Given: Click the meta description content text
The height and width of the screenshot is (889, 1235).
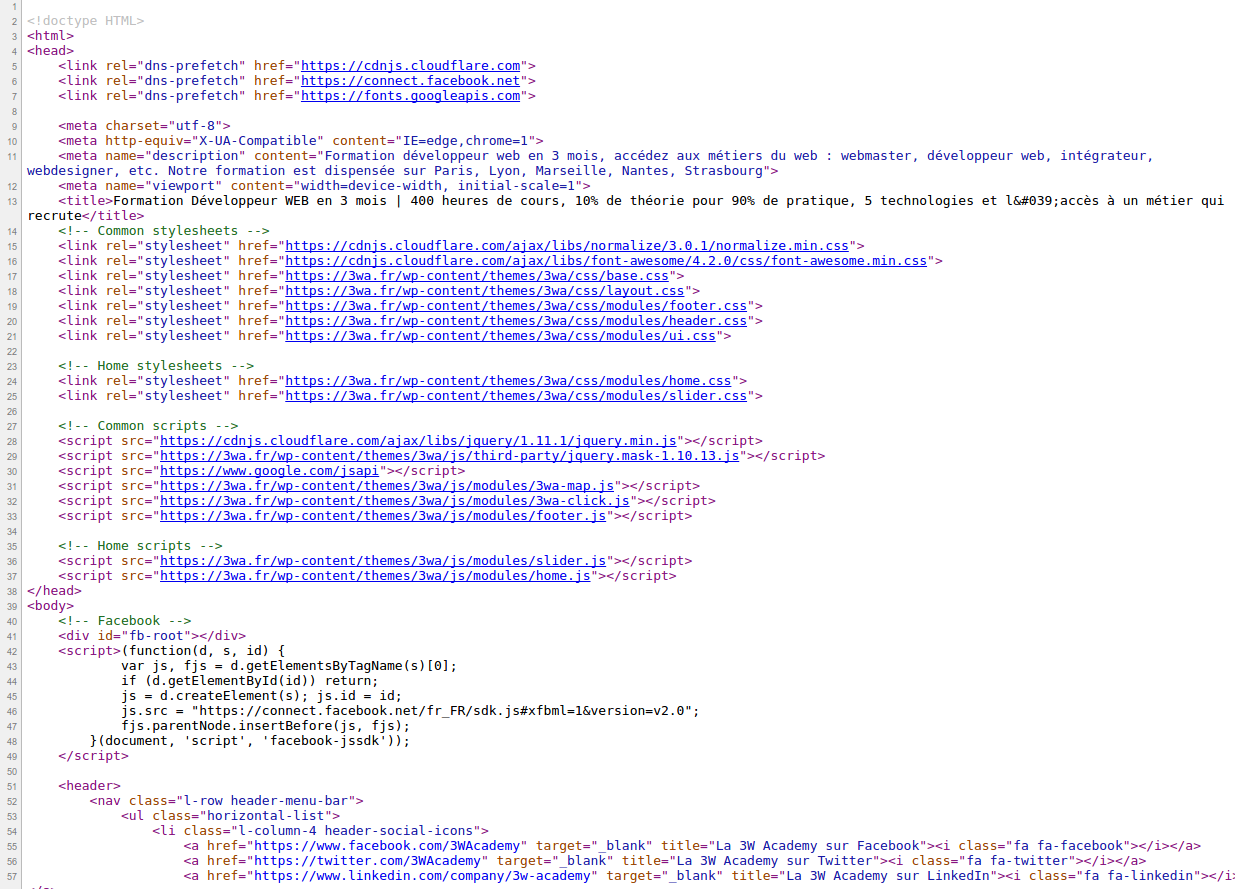Looking at the screenshot, I should 590,163.
